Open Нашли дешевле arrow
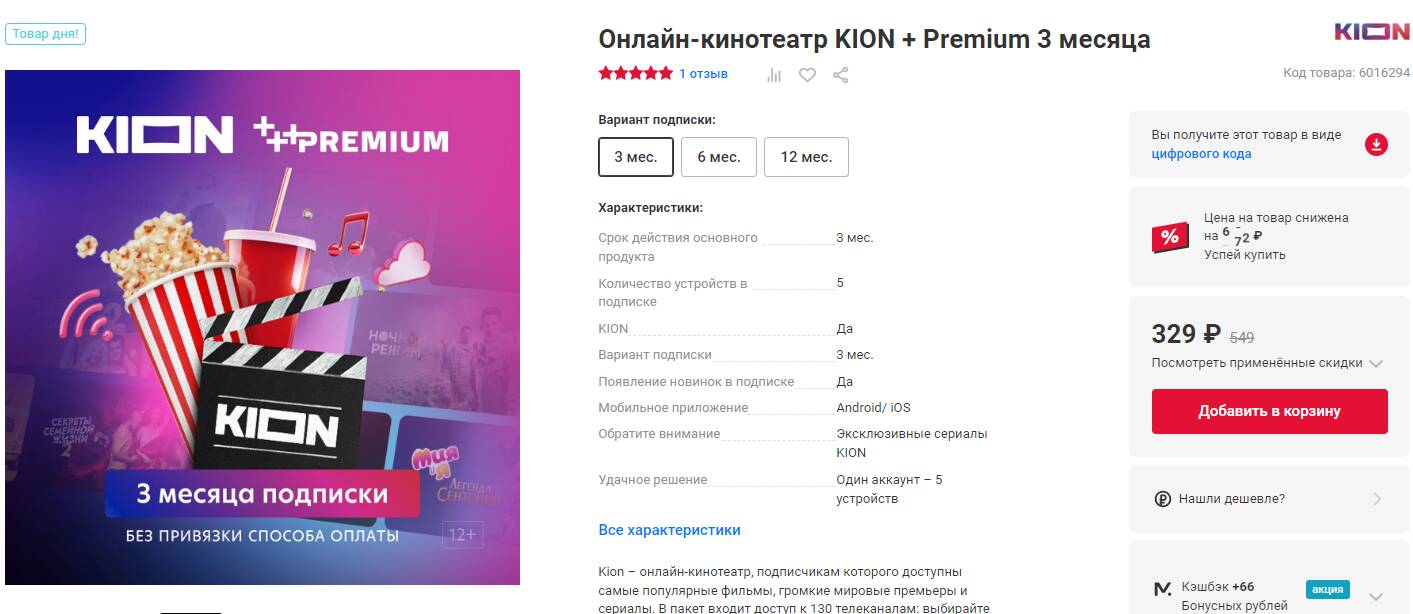Viewport: 1413px width, 614px height. 1377,499
